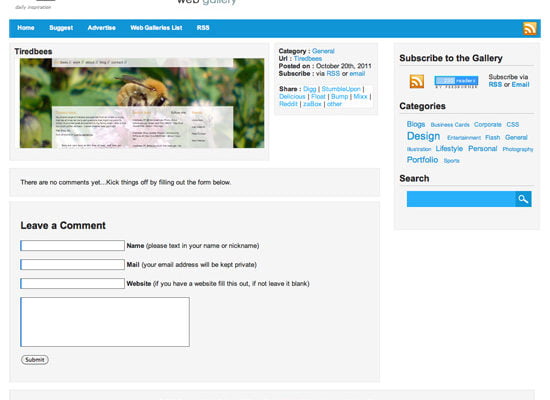Share the post on Reddit
The height and width of the screenshot is (400, 550).
[288, 104]
